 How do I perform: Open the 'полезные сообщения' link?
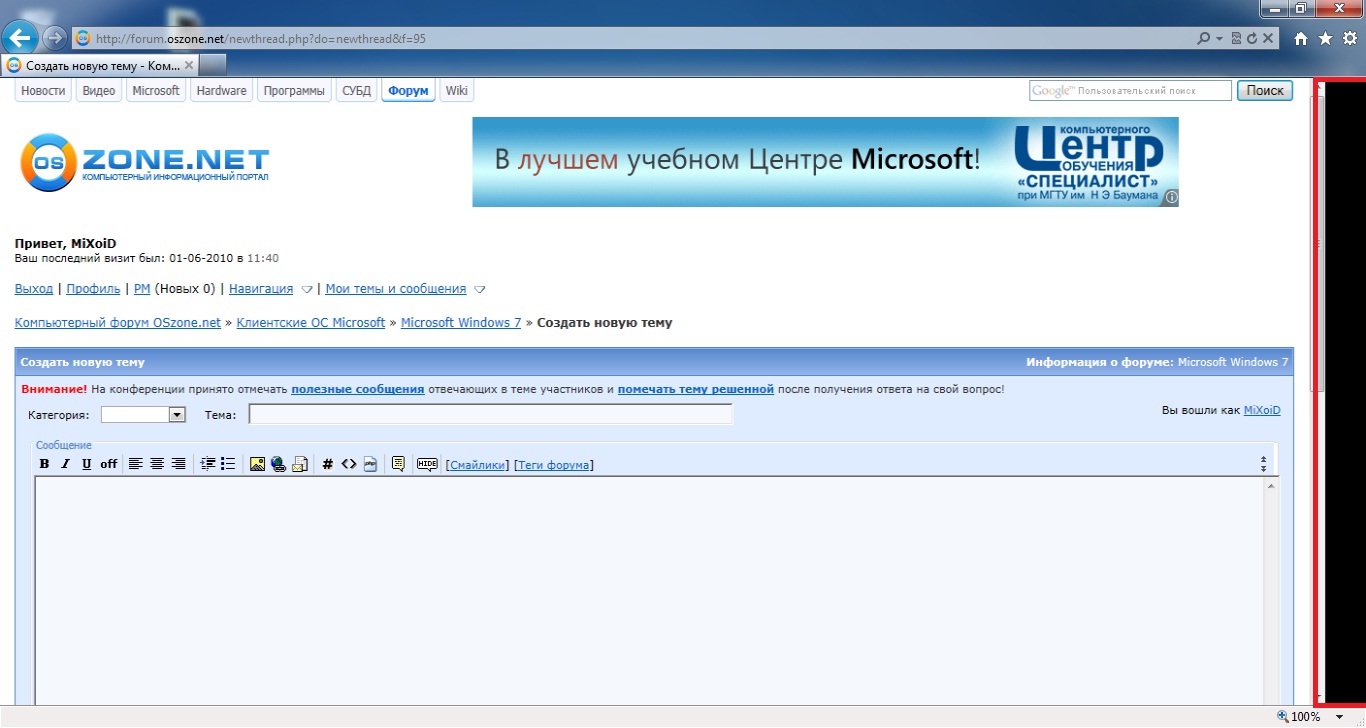pos(358,389)
